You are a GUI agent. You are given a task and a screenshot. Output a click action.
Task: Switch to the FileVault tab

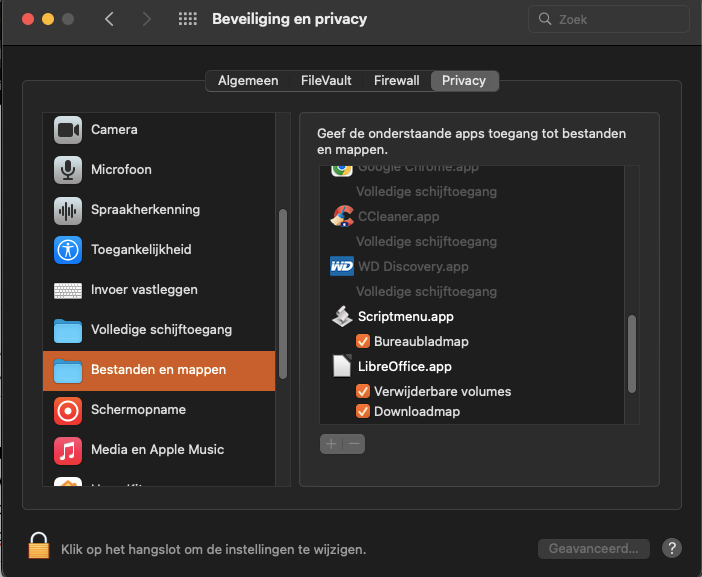click(326, 81)
